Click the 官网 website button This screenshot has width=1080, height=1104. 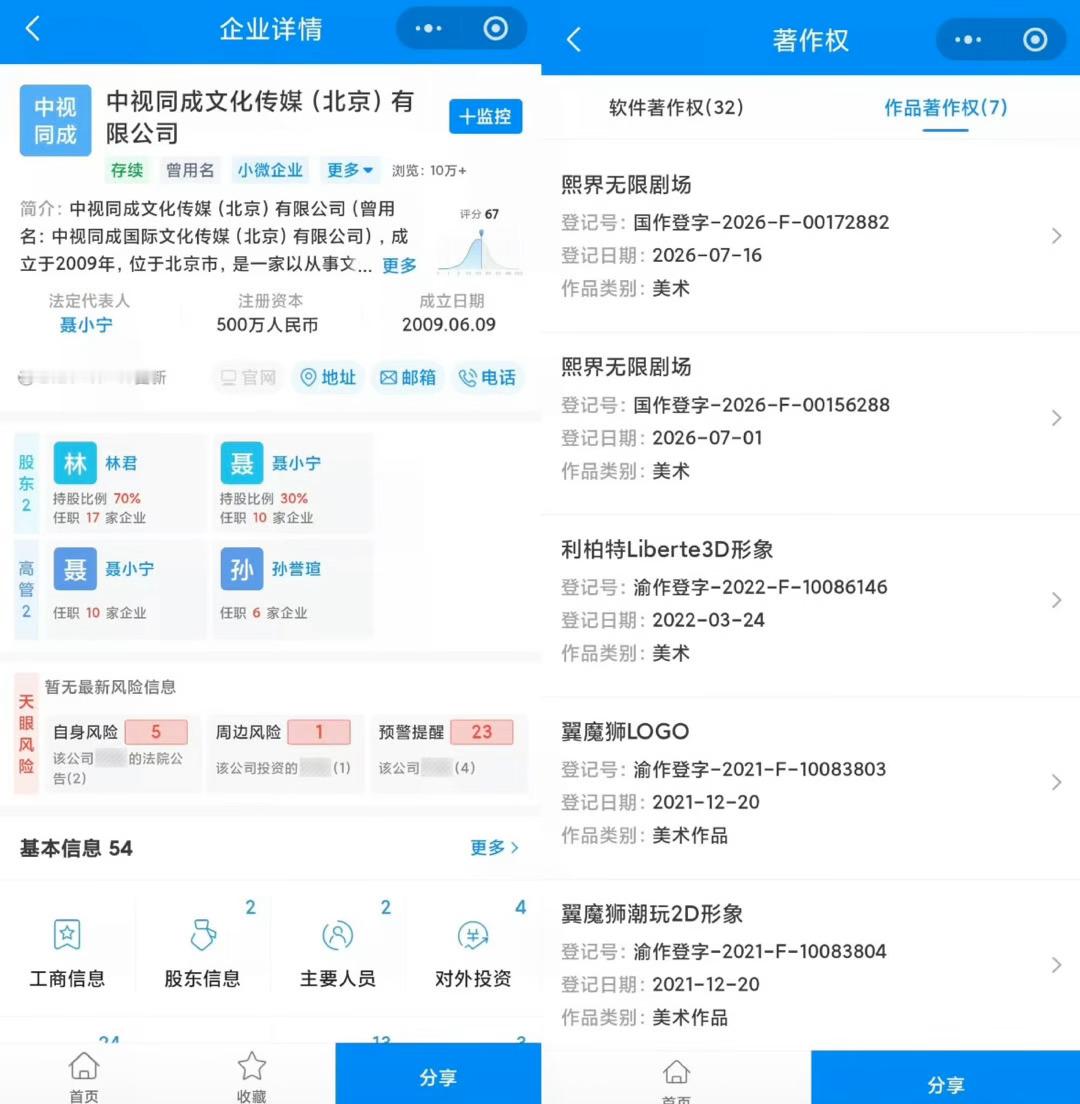coord(249,378)
